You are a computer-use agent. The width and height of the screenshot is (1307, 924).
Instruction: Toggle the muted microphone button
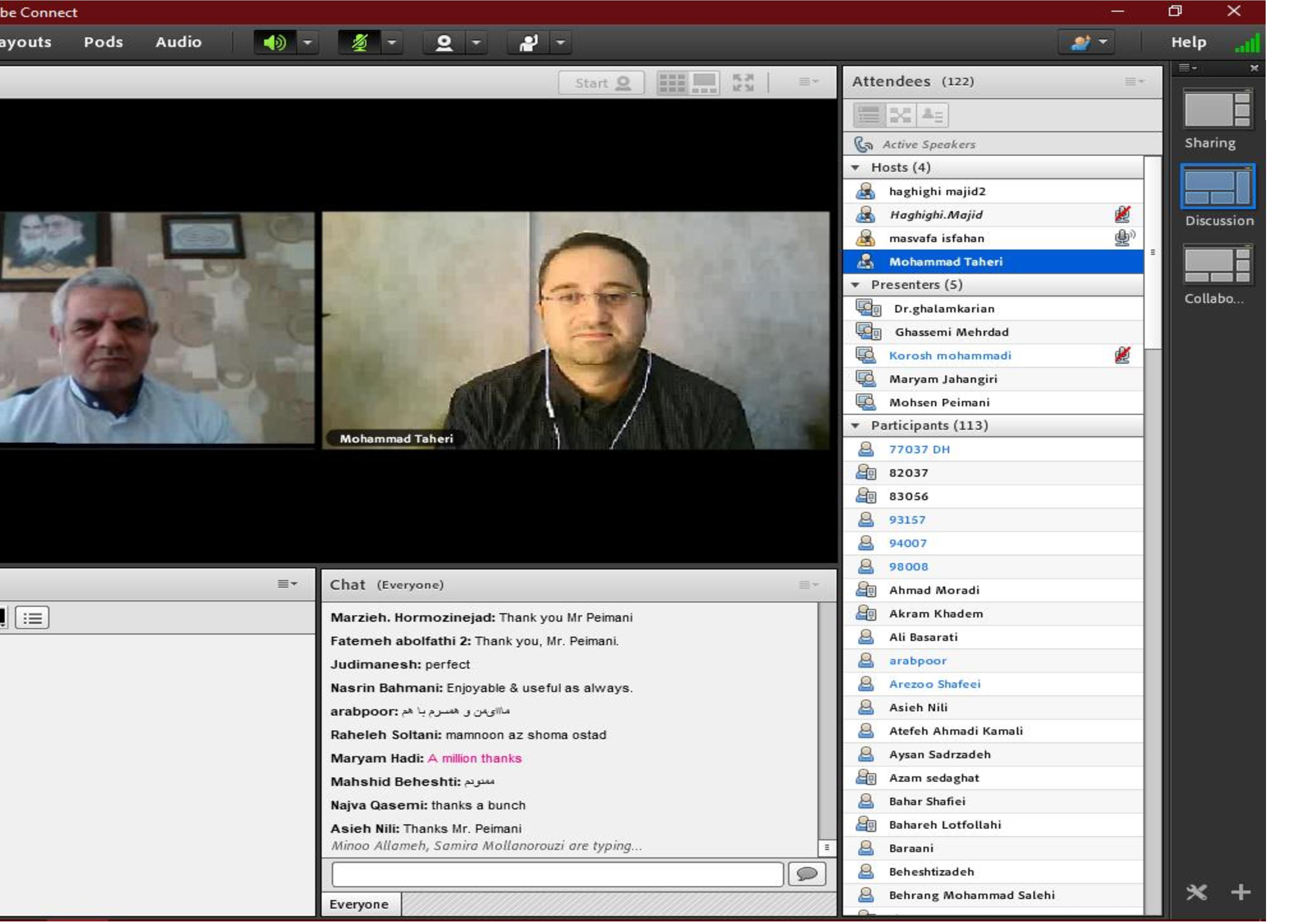tap(359, 43)
